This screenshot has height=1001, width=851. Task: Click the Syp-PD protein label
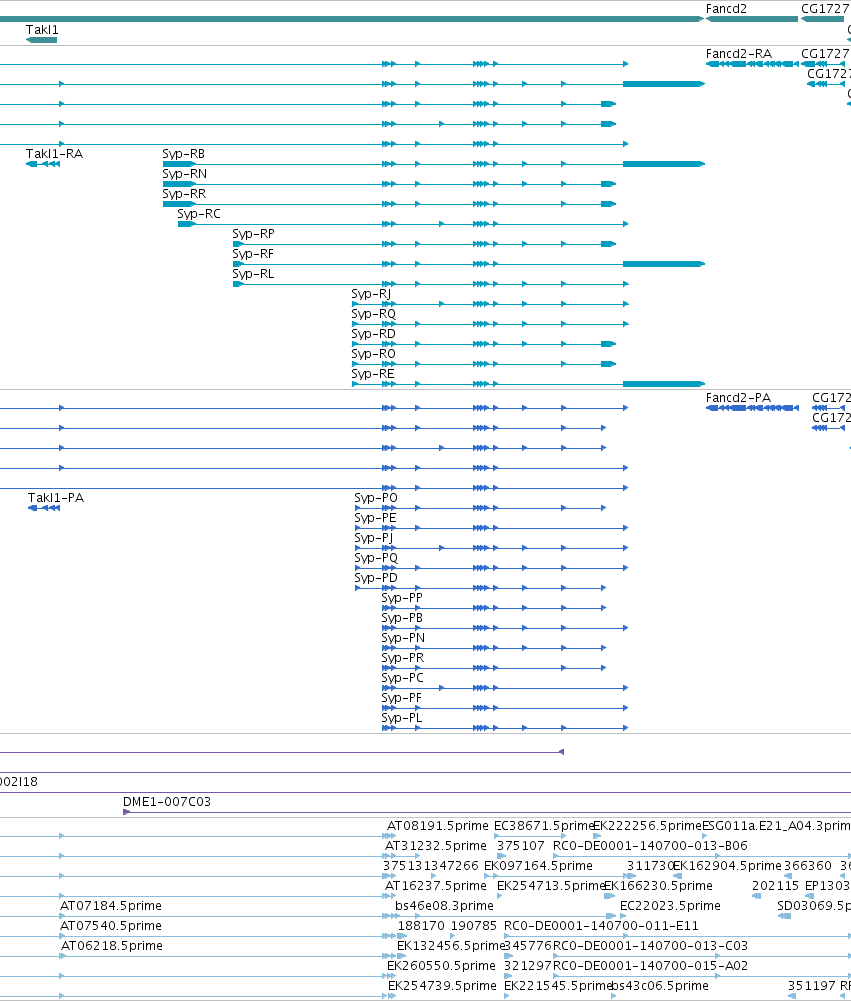point(376,578)
